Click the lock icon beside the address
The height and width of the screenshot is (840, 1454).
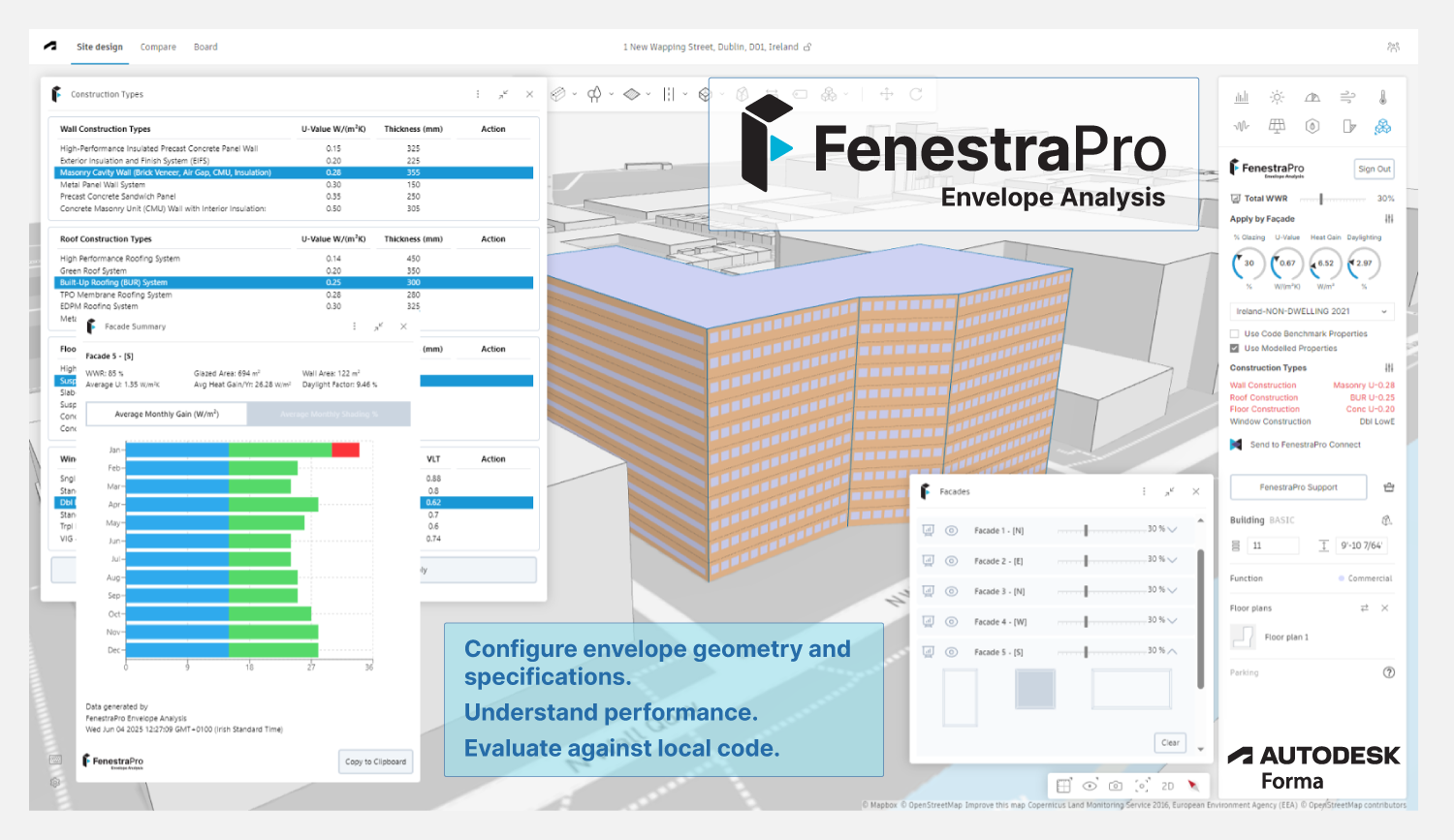click(807, 47)
